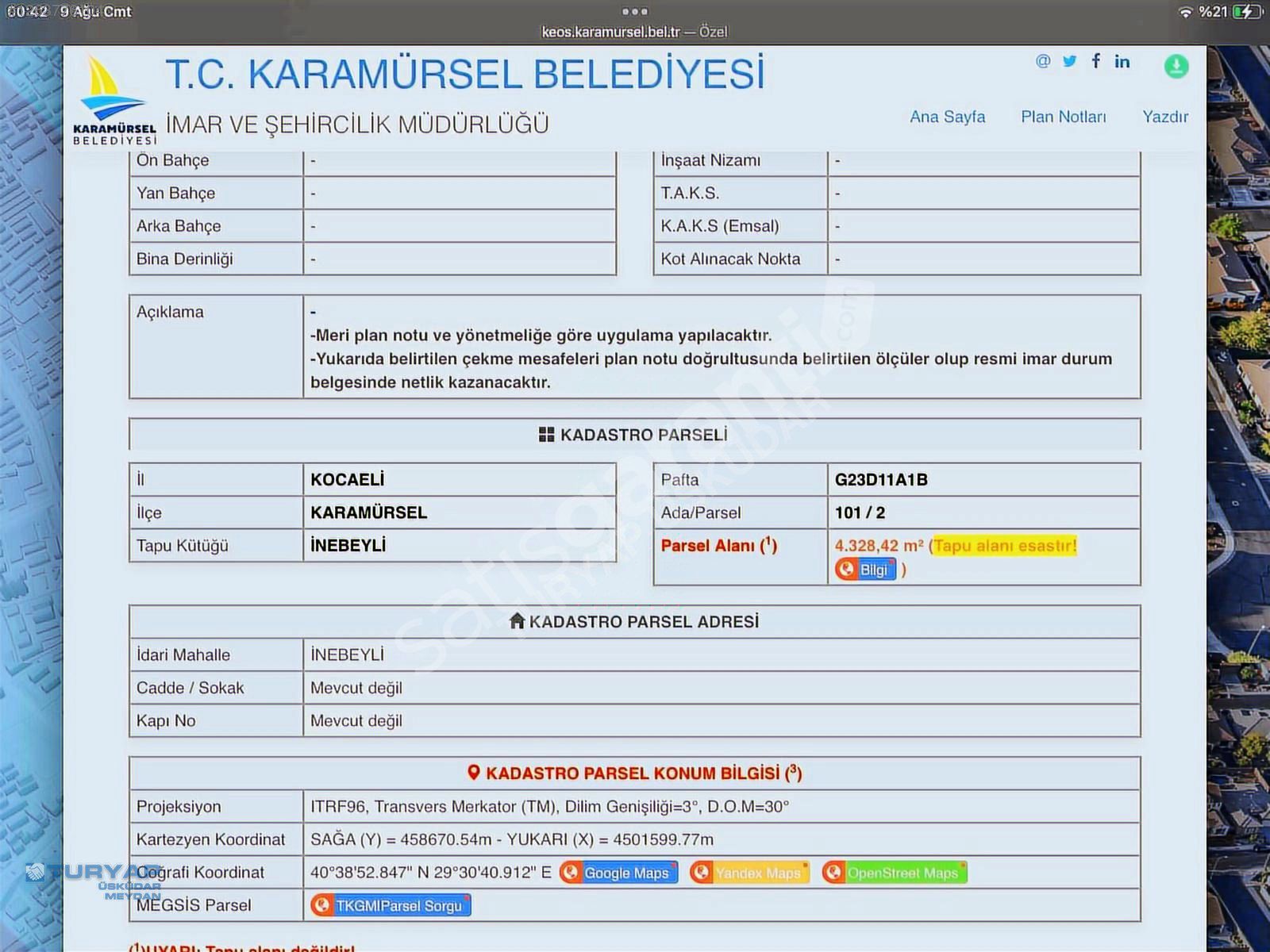Screen dimensions: 1270x952
Task: Go to Ana Sayfa
Action: tap(947, 117)
